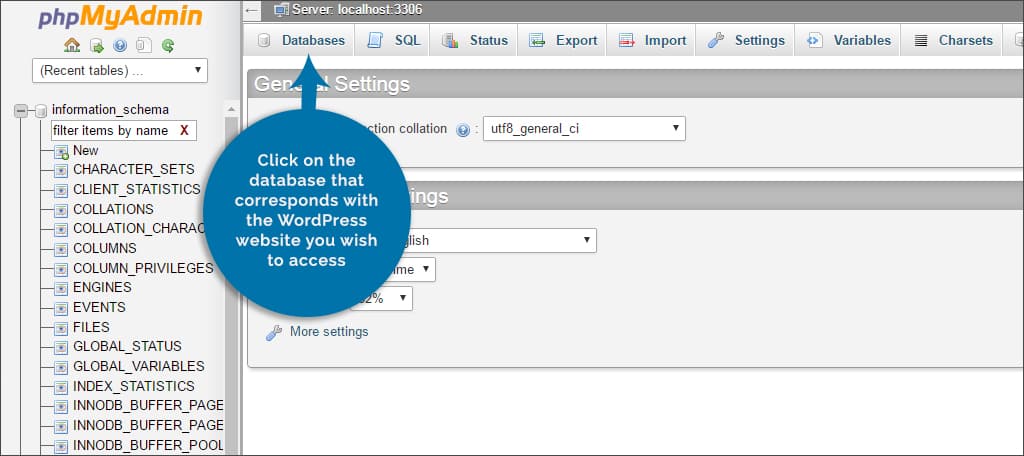
Task: Click the Home icon under phpMyAdmin logo
Action: tap(72, 45)
